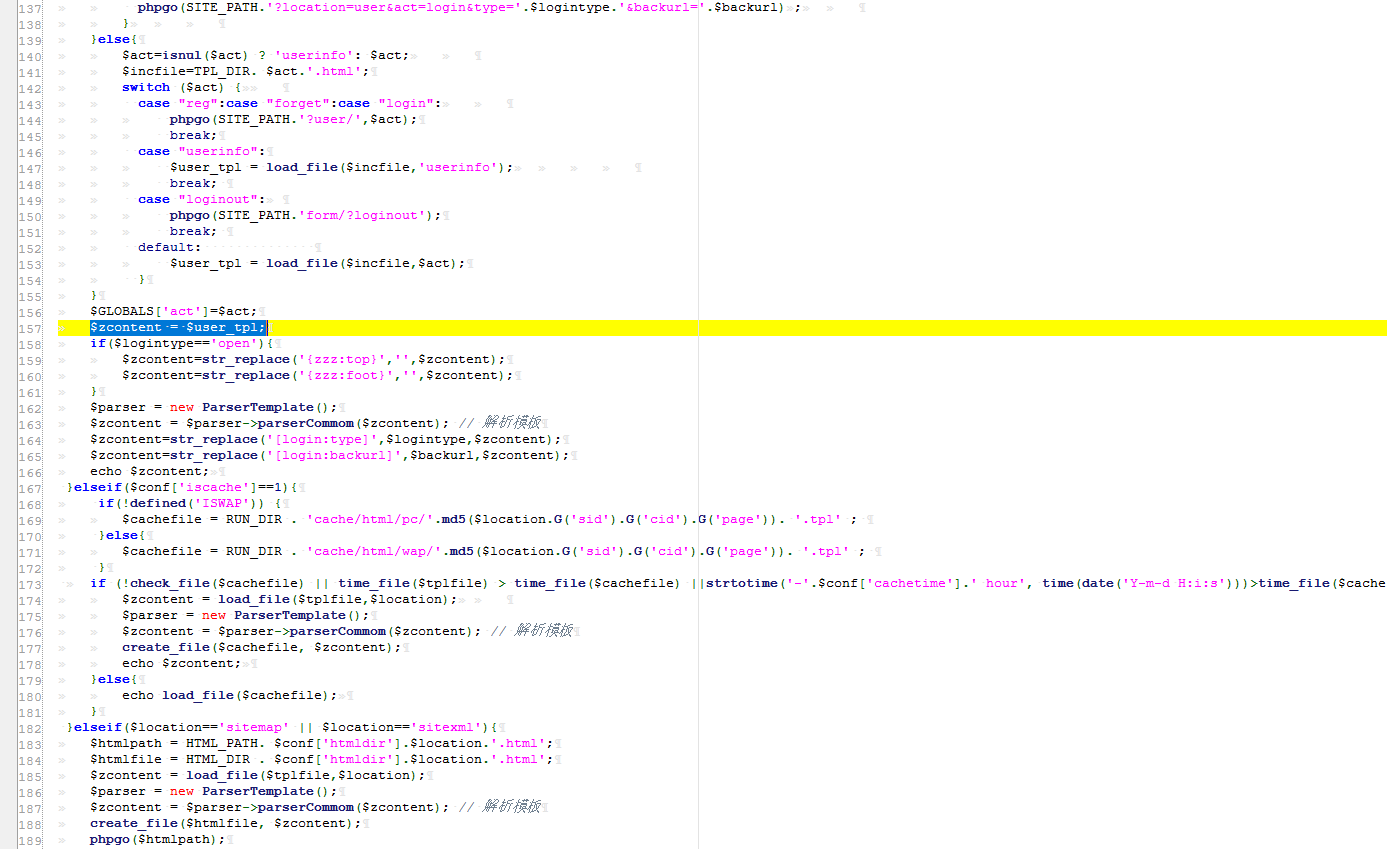Image resolution: width=1387 pixels, height=849 pixels.
Task: Click "default:" inside the switch statement
Action: (x=167, y=247)
